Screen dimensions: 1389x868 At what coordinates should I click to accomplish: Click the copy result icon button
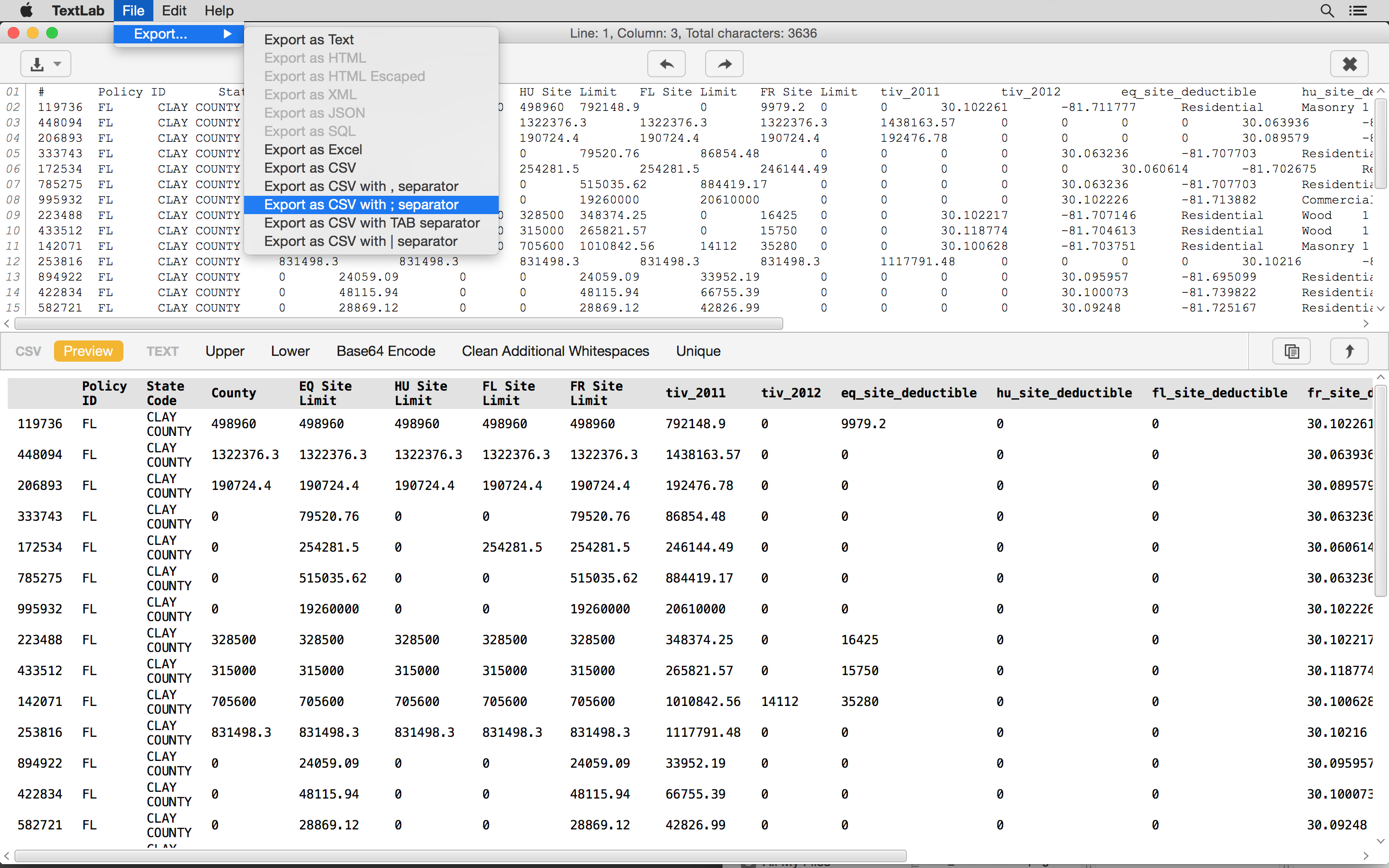pos(1292,351)
